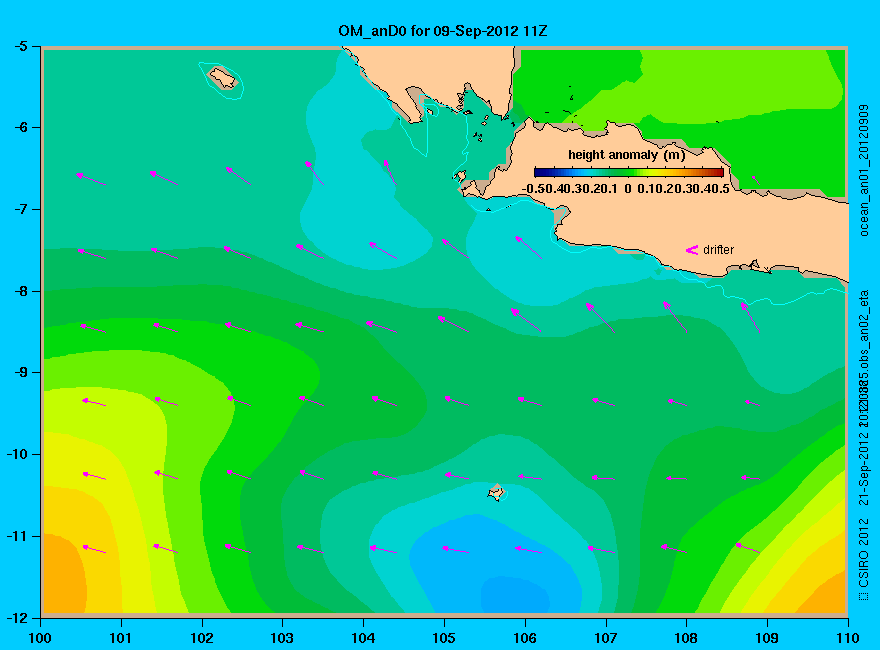The height and width of the screenshot is (650, 880).
Task: Click the '-5' latitude axis label
Action: coord(20,46)
